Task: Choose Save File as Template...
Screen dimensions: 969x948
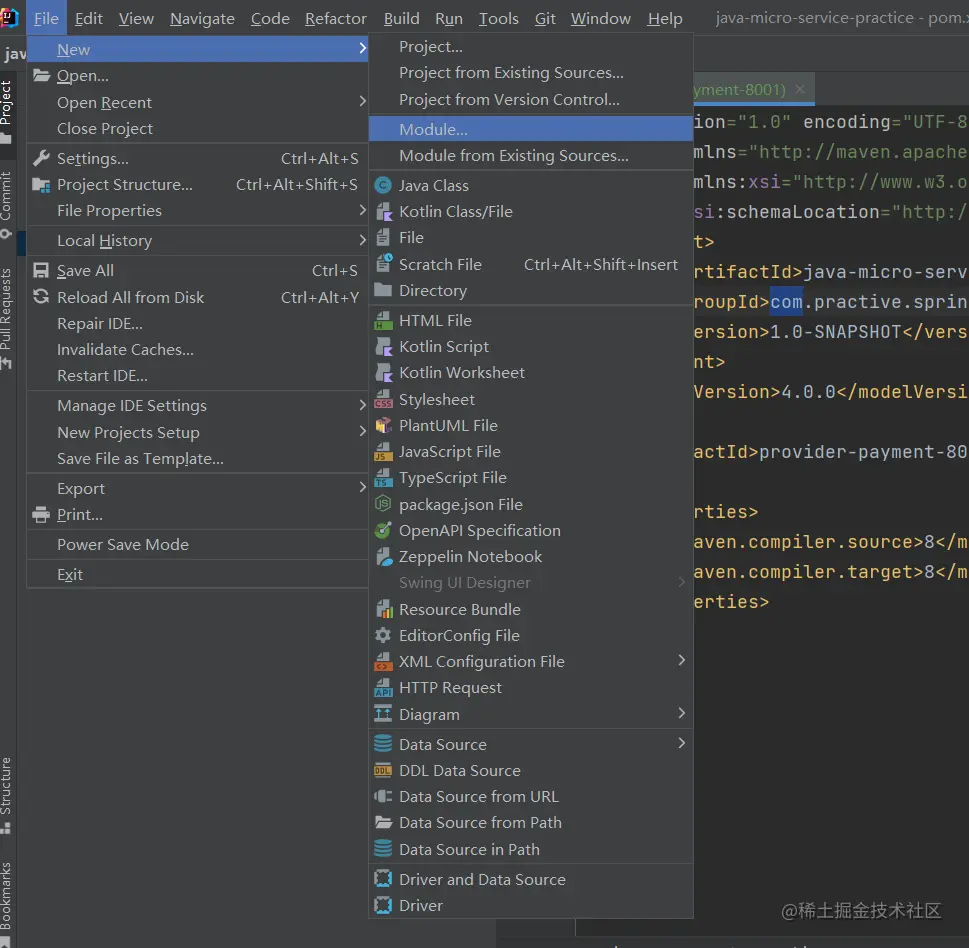Action: 198,459
